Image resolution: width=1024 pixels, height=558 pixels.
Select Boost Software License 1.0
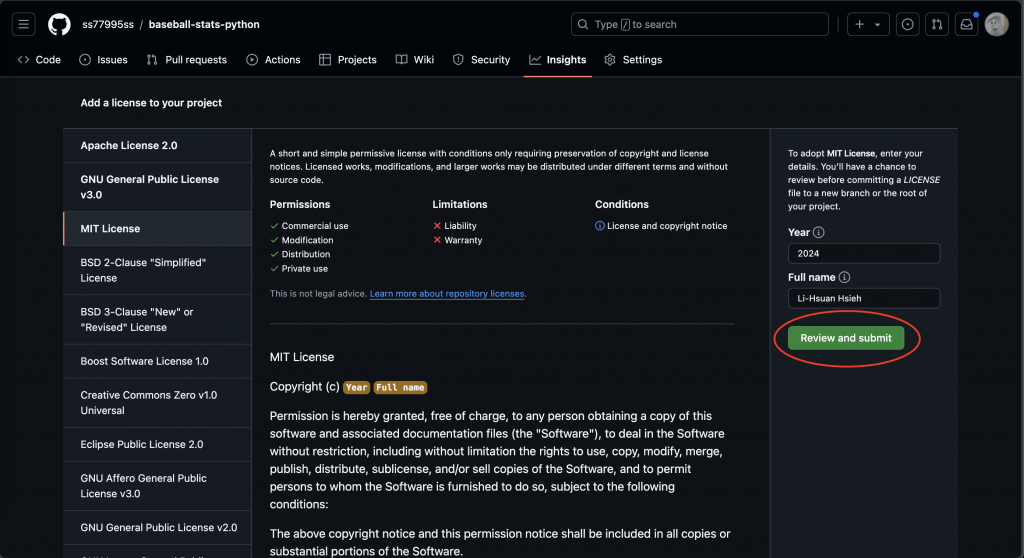pos(157,361)
